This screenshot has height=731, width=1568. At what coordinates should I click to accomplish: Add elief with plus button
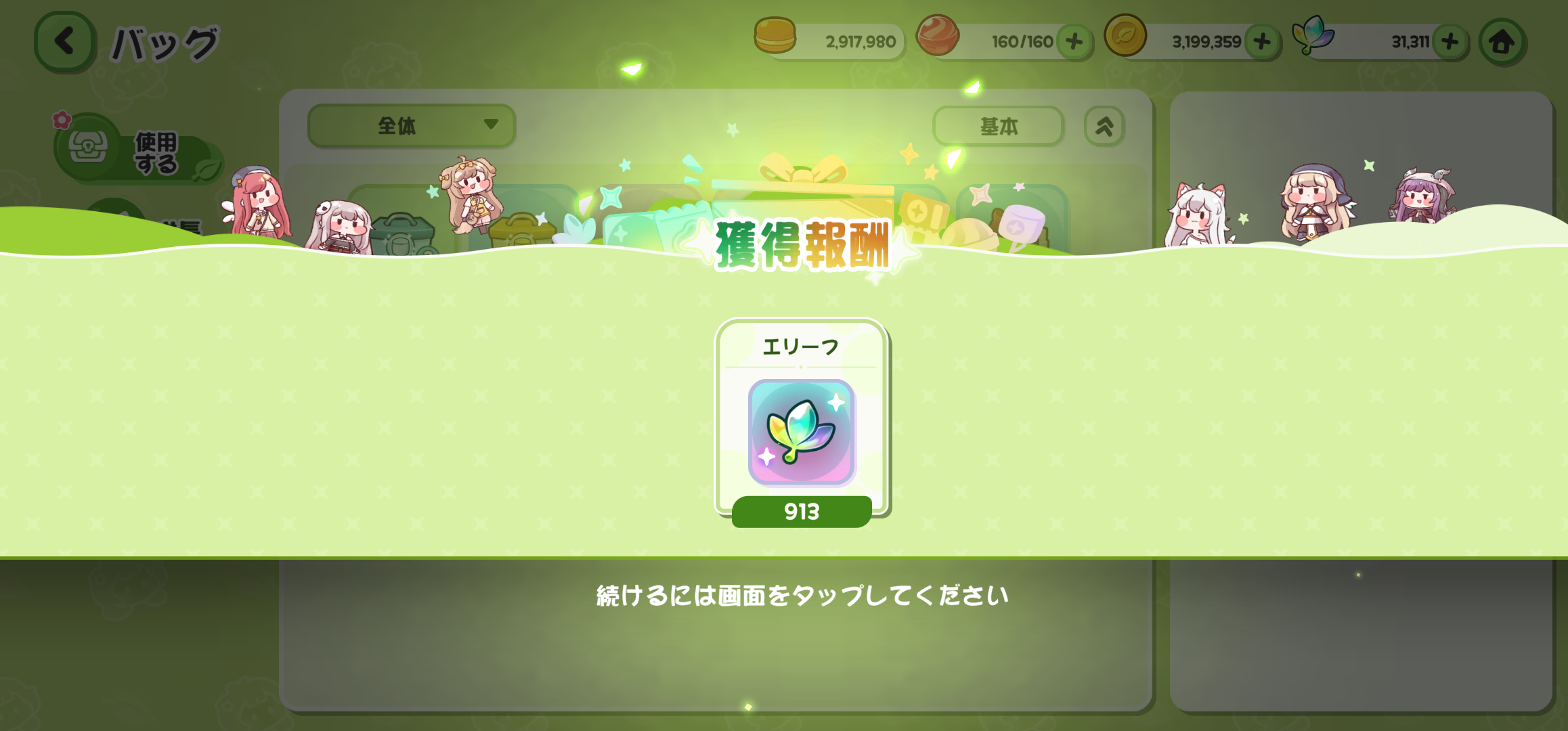pyautogui.click(x=1450, y=42)
